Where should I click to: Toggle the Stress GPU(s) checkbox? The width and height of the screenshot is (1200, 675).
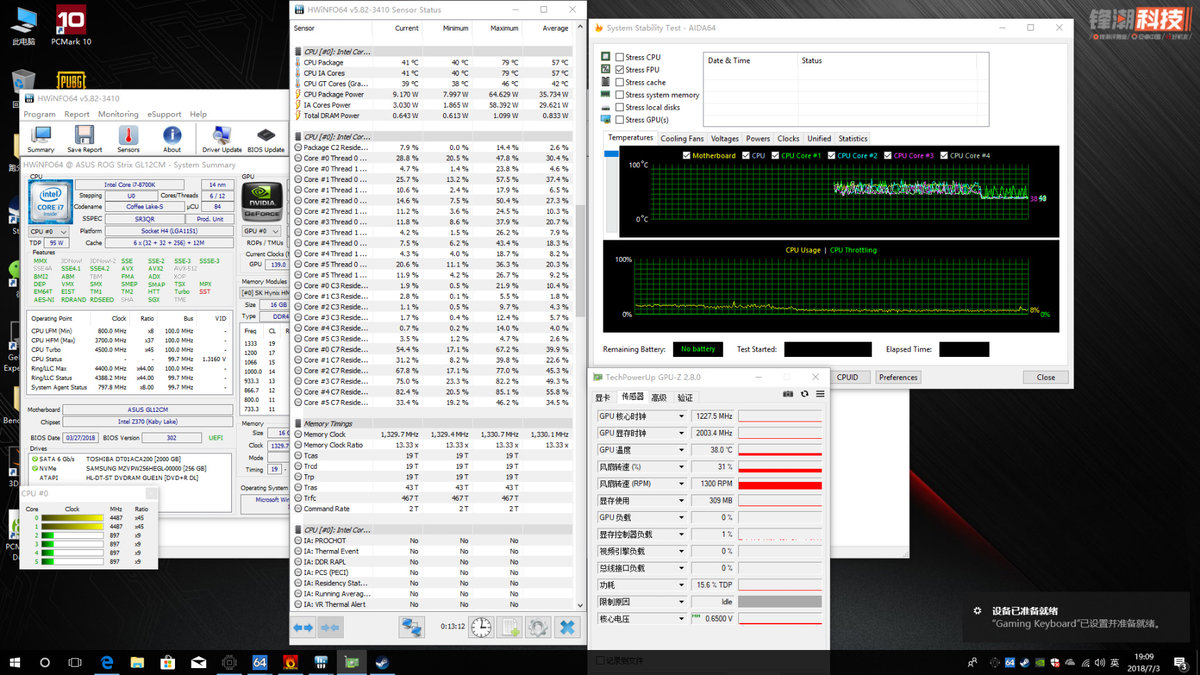(621, 120)
